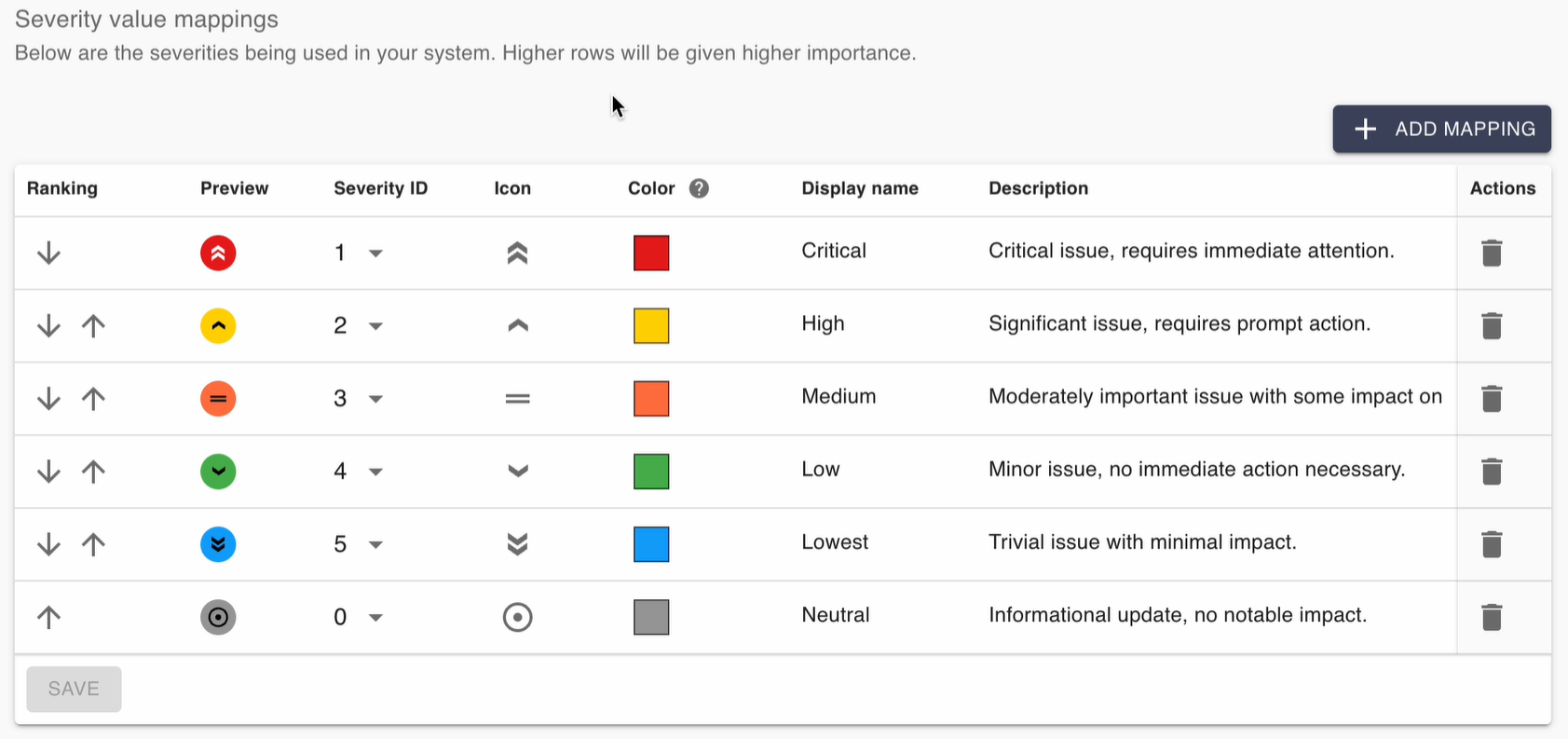The image size is (1568, 739).
Task: Remove the Neutral severity row
Action: pos(1492,617)
